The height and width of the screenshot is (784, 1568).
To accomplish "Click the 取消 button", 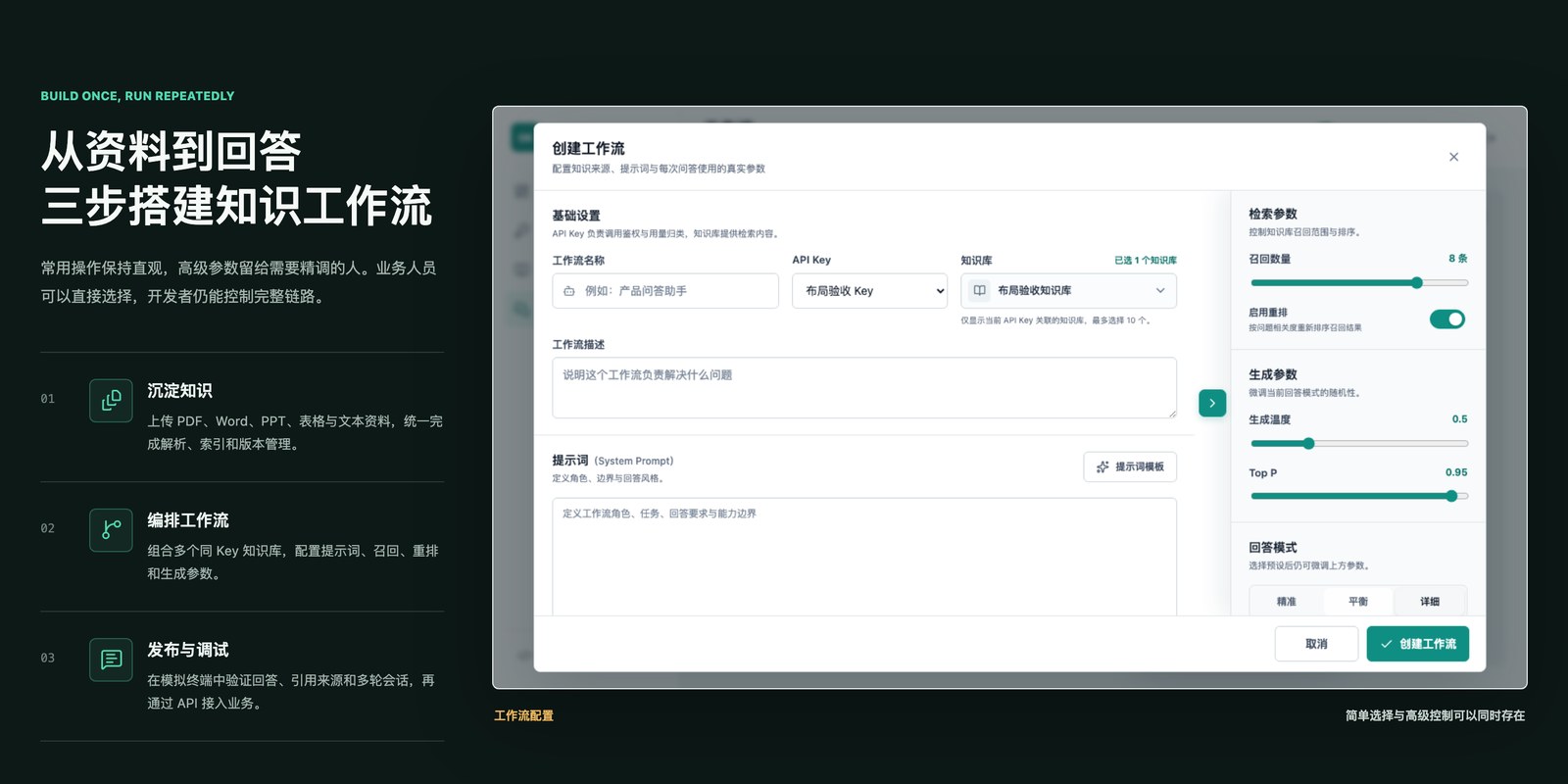I will 1316,644.
